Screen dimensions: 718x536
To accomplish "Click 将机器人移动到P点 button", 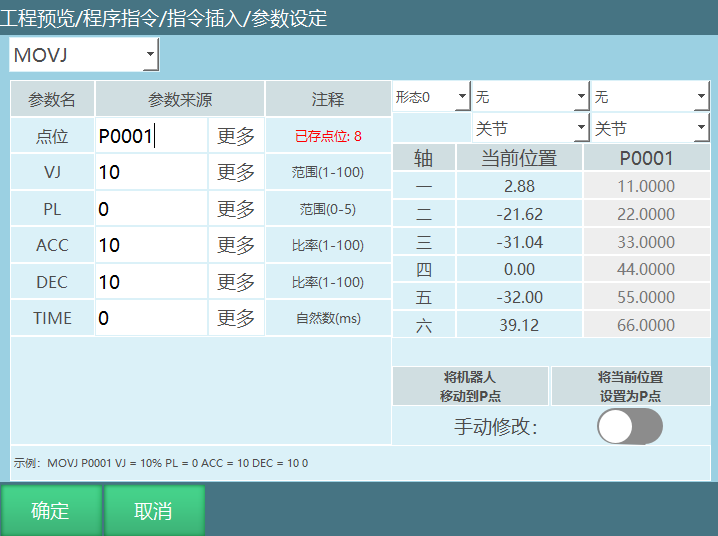I will (470, 387).
